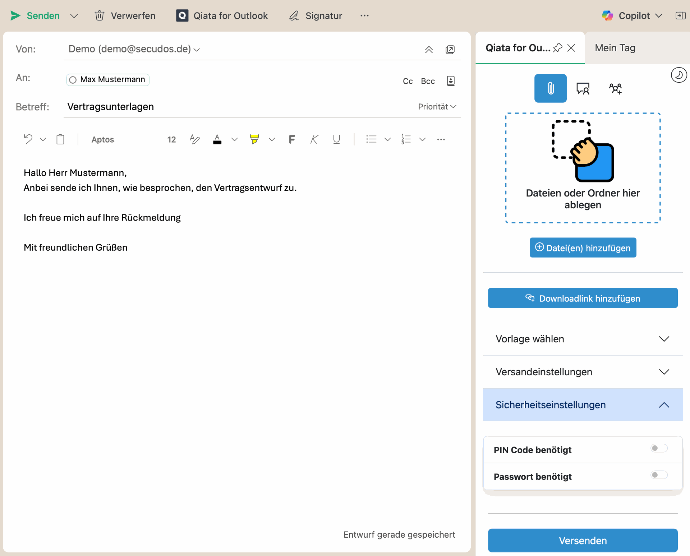This screenshot has height=556, width=690.
Task: Click the text highlight color marker
Action: pyautogui.click(x=254, y=139)
